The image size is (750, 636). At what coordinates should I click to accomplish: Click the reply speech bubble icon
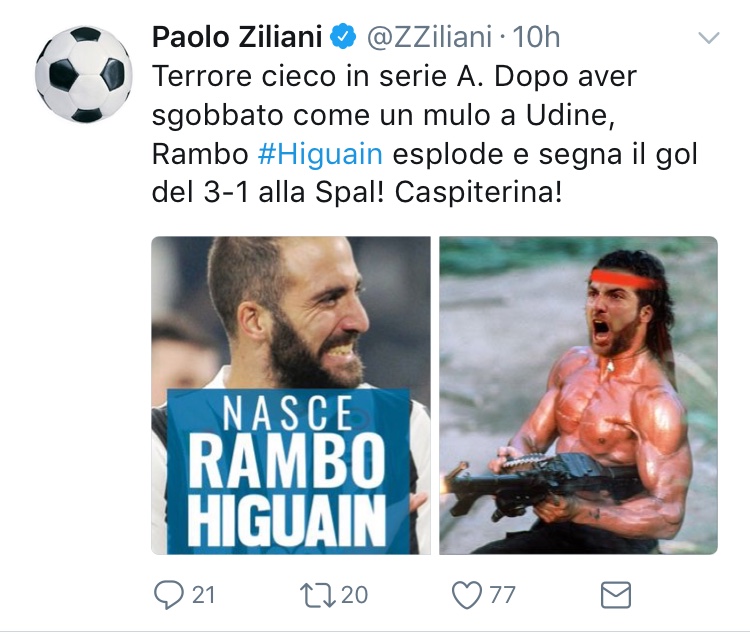[x=168, y=595]
